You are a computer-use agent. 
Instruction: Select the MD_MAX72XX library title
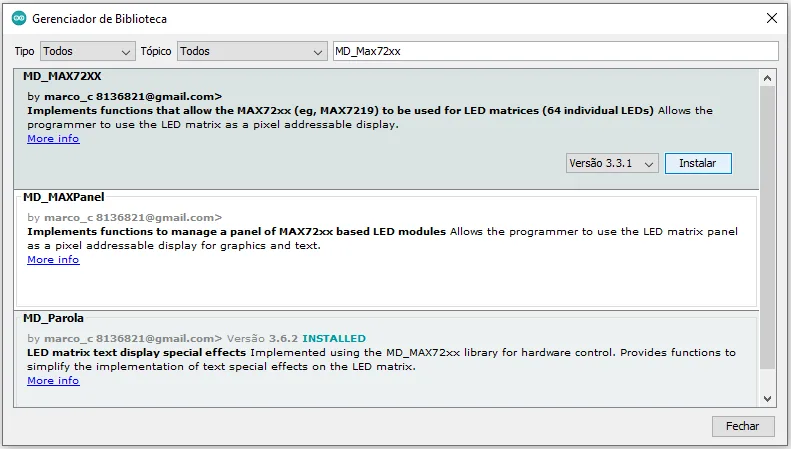[x=62, y=76]
